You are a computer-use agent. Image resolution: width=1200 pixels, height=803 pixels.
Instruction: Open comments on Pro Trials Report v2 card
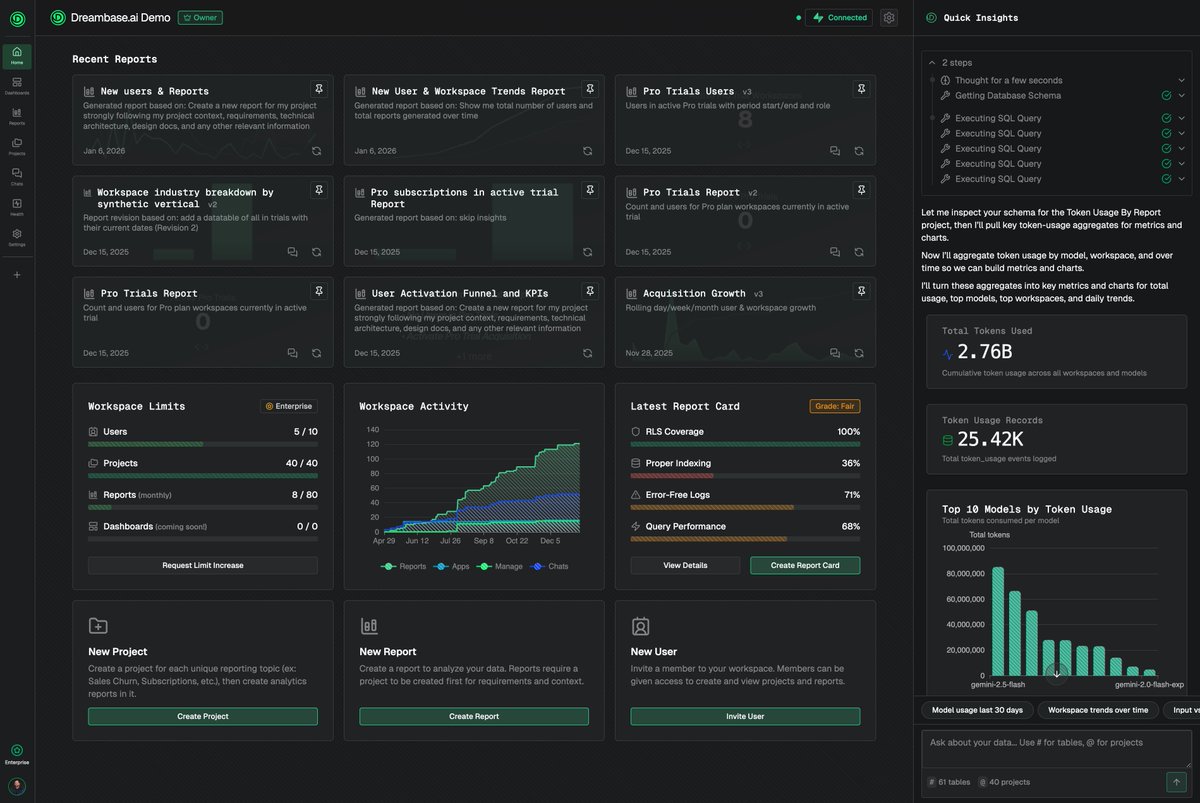[835, 252]
